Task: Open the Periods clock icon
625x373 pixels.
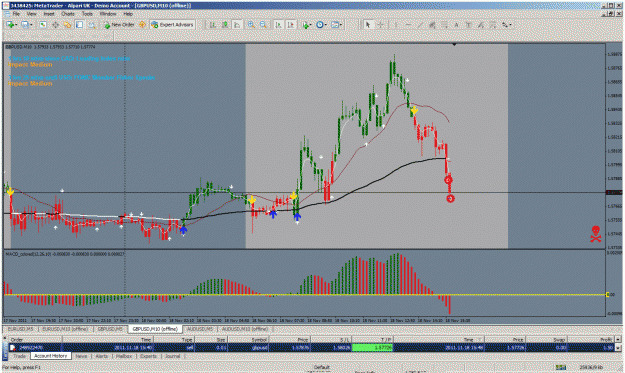Action: tap(320, 25)
